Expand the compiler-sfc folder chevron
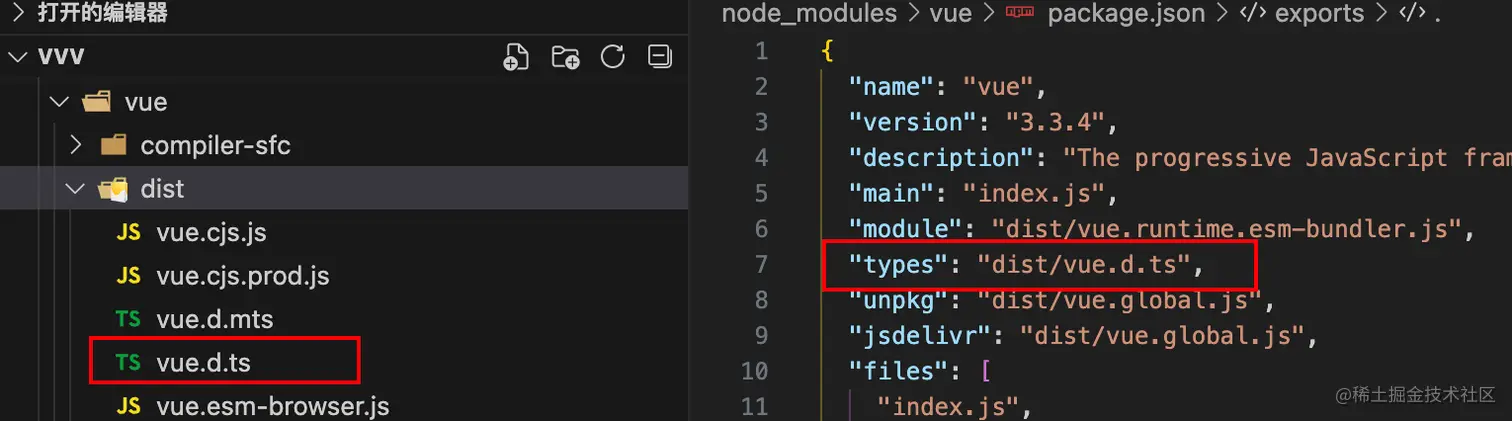Viewport: 1512px width, 421px height. tap(75, 145)
